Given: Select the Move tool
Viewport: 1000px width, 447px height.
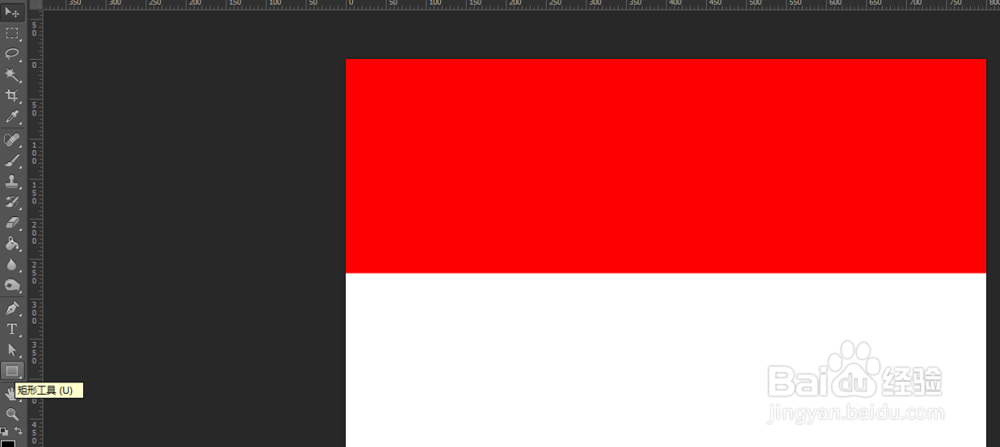Looking at the screenshot, I should 12,12.
